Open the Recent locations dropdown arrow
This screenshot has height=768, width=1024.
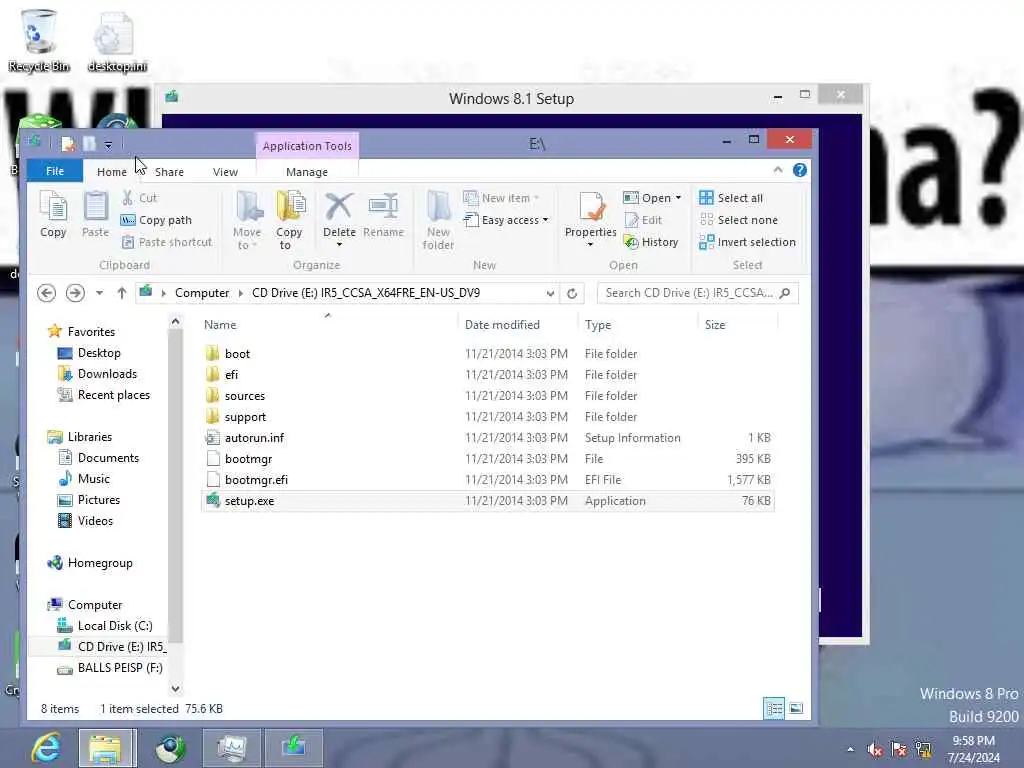pos(99,293)
